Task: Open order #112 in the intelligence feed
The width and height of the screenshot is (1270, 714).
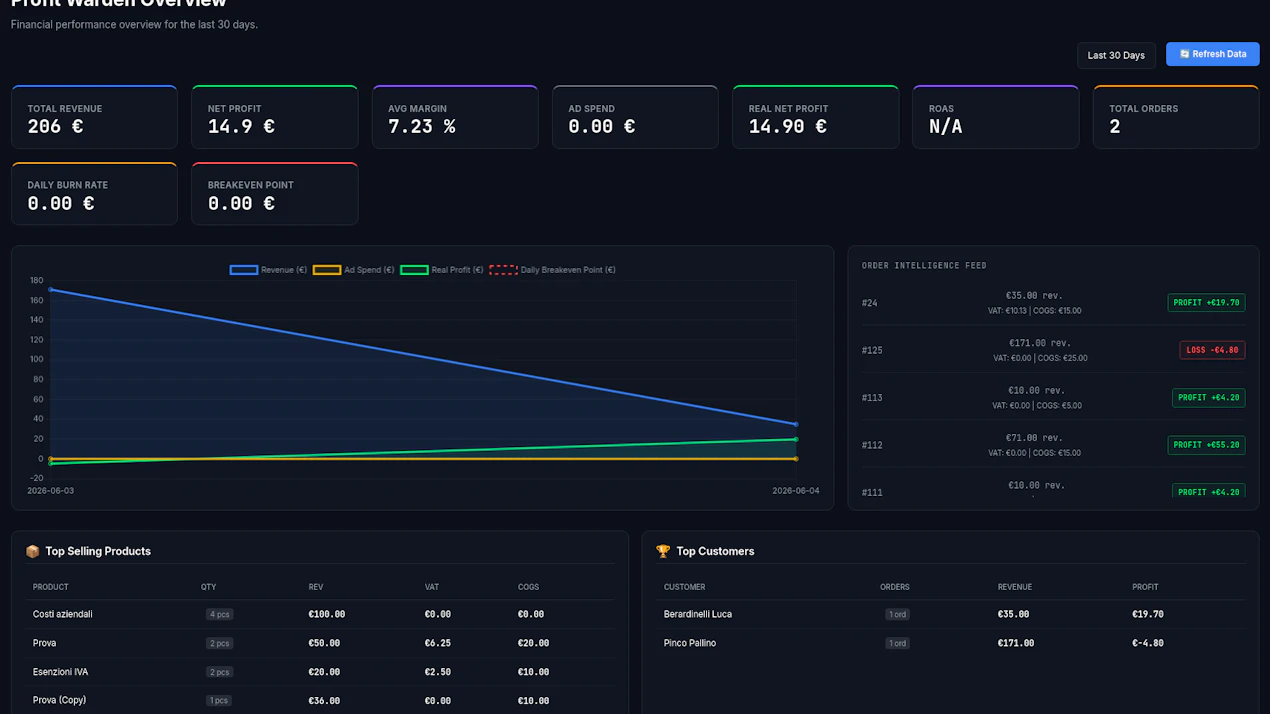Action: pos(1053,445)
